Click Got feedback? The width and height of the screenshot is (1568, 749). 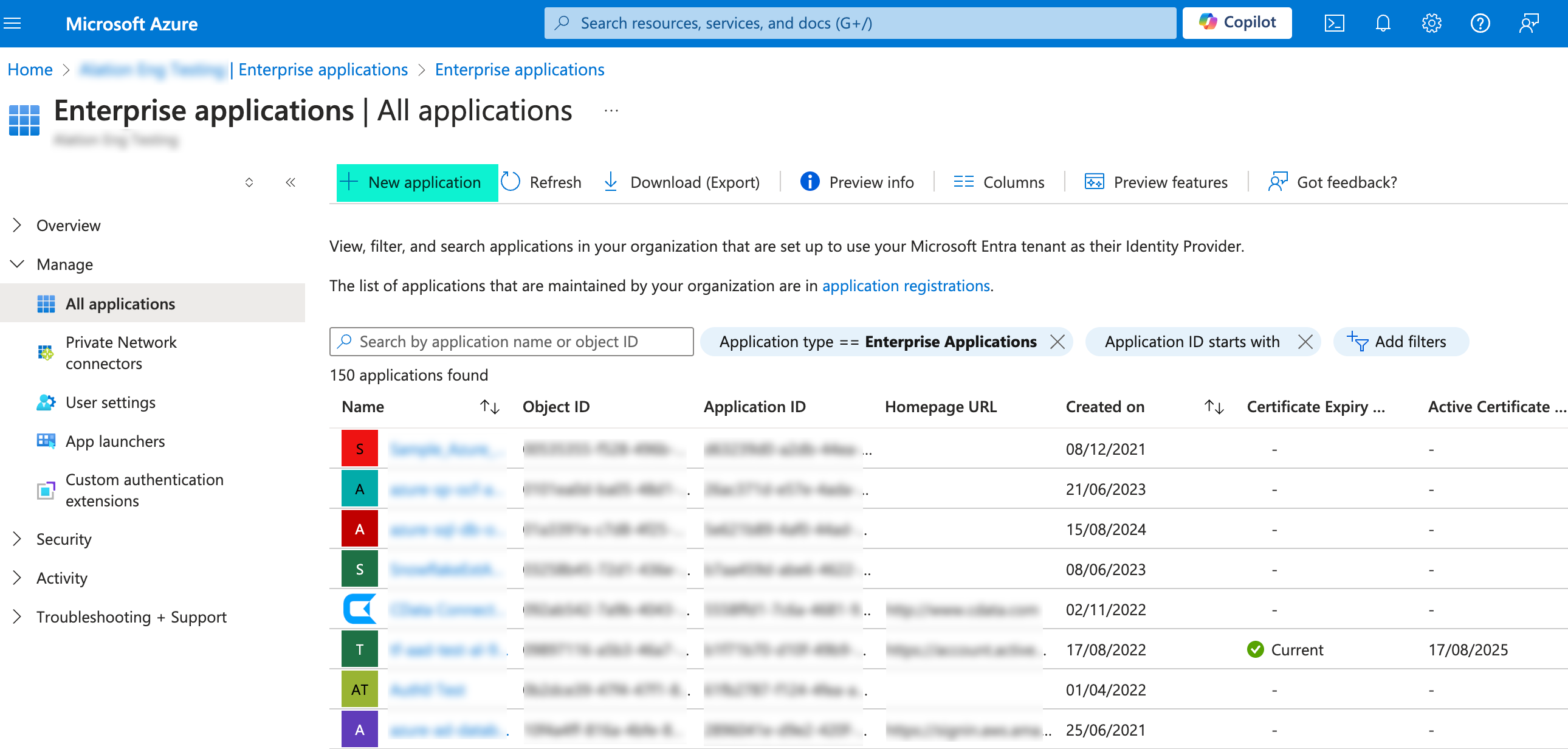(x=1332, y=182)
